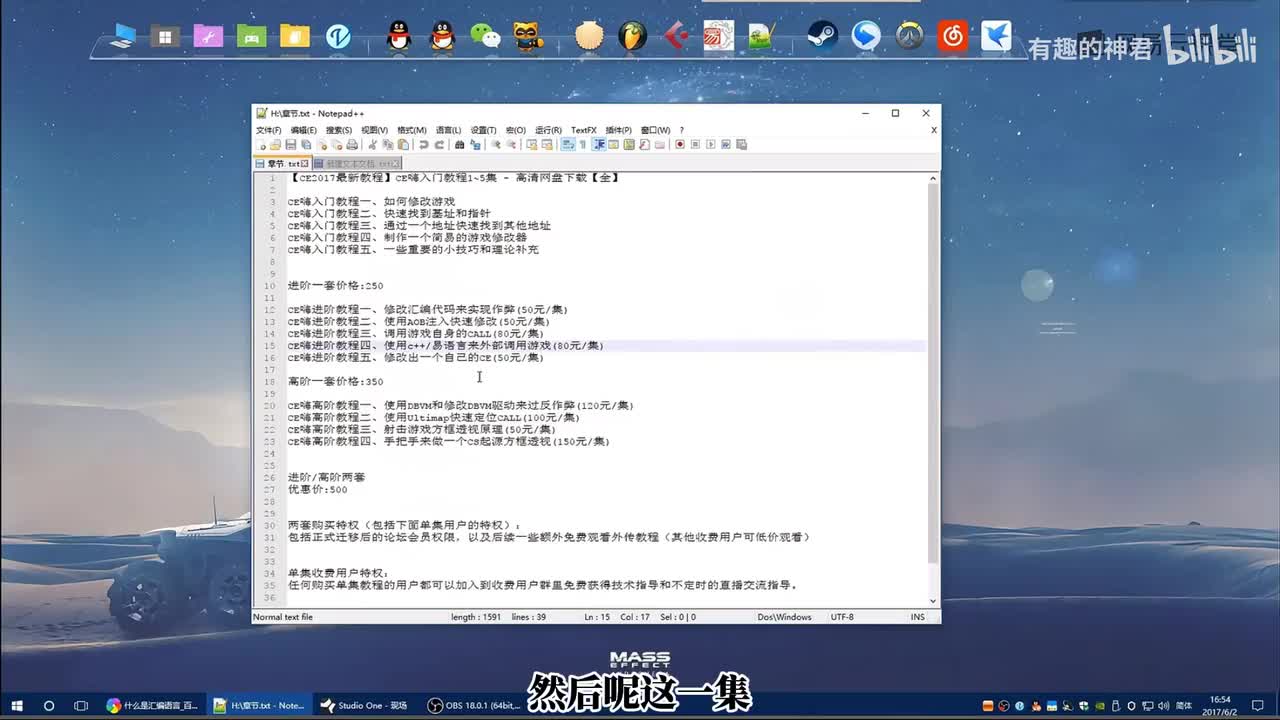The image size is (1280, 720).
Task: Click the taskbar clock showing 16:54
Action: pos(1220,706)
